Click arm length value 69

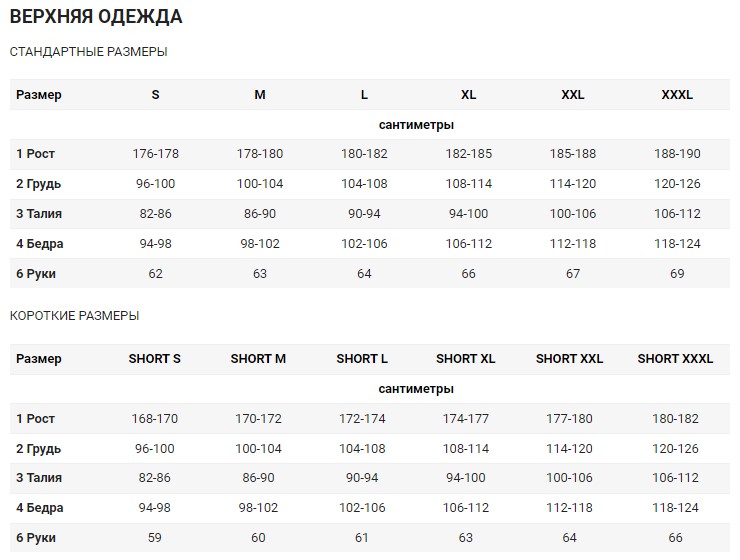point(677,274)
